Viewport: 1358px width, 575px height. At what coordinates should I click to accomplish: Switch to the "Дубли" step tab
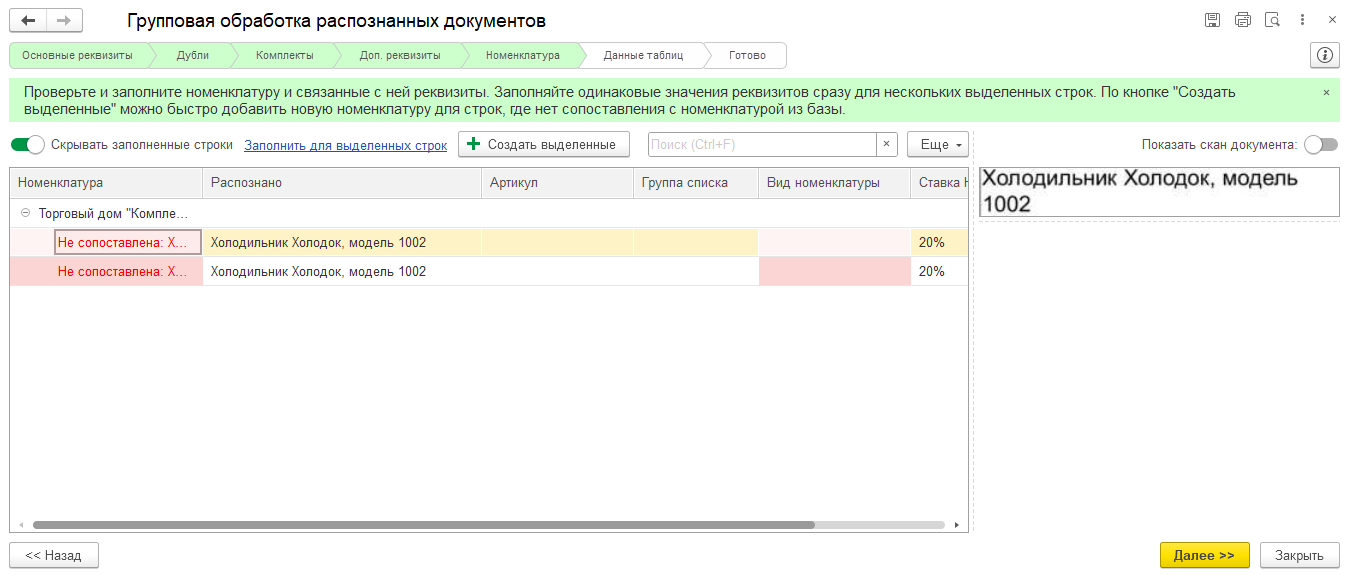point(192,55)
